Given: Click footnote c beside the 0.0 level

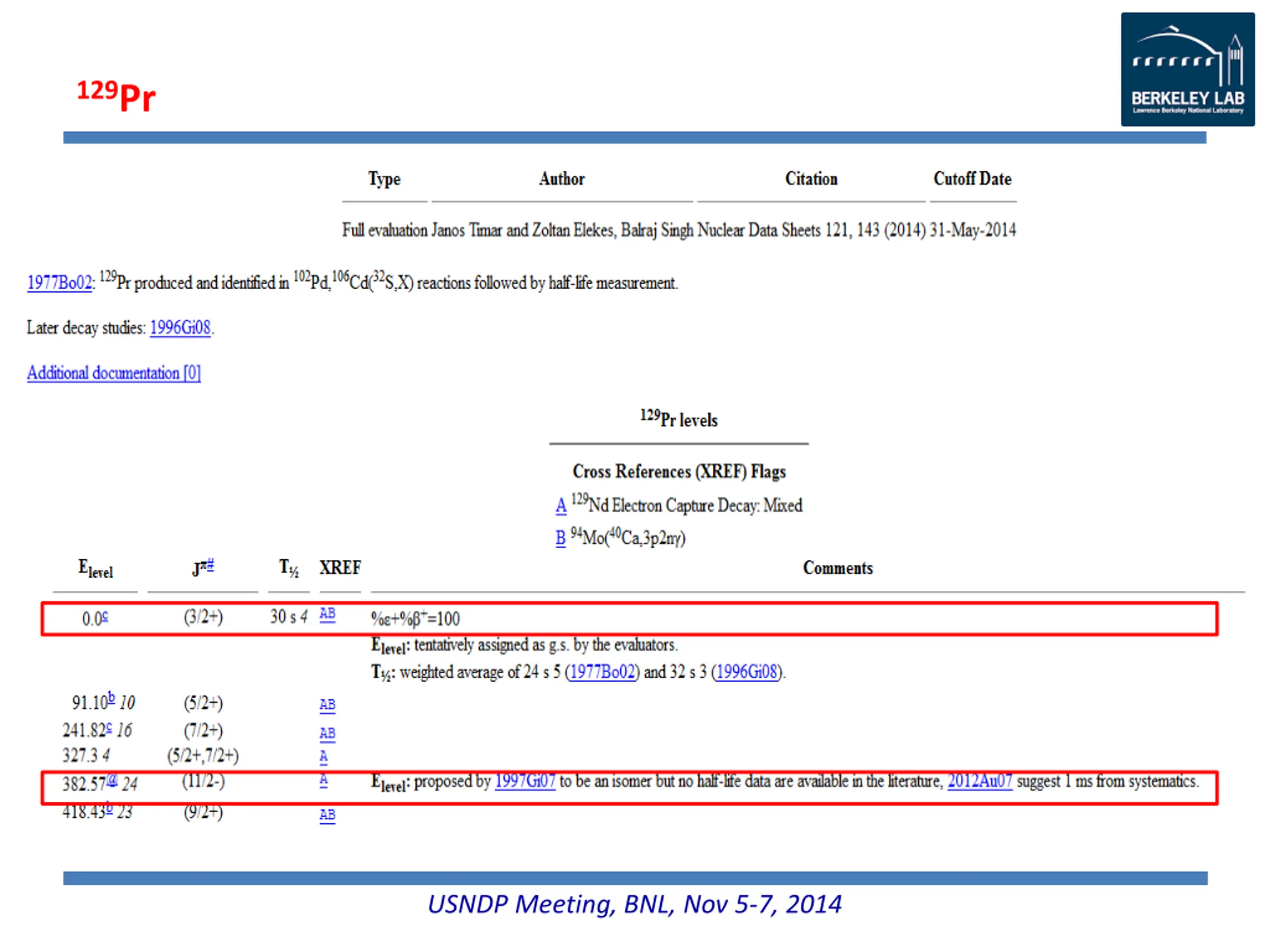Looking at the screenshot, I should [x=105, y=617].
